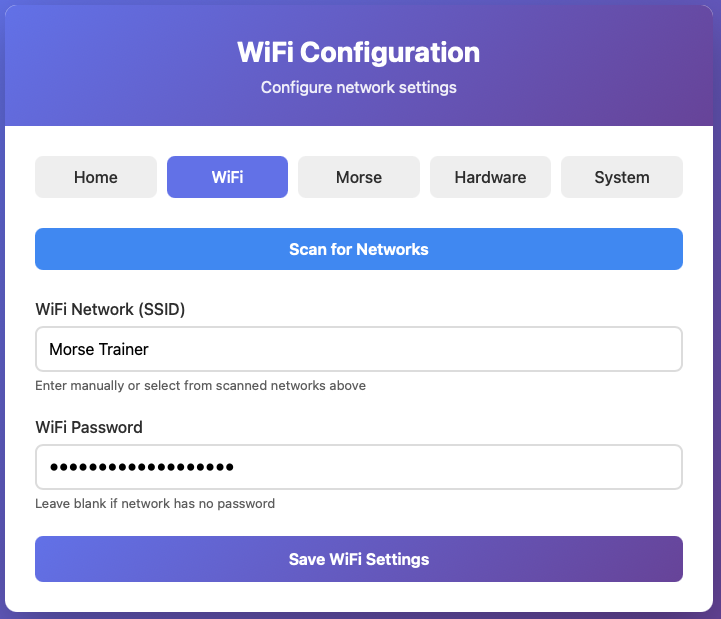This screenshot has width=721, height=619.
Task: Click the masked password dots
Action: pyautogui.click(x=141, y=467)
